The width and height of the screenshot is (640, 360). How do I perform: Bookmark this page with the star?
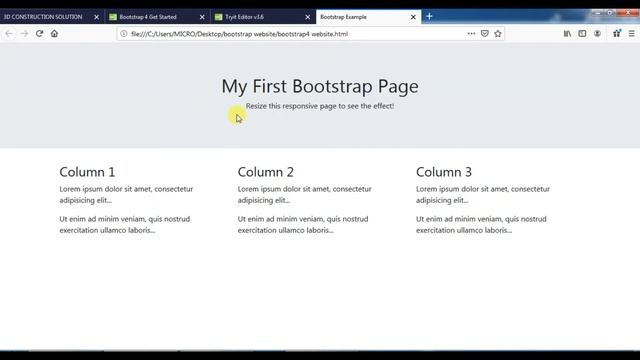click(x=498, y=34)
